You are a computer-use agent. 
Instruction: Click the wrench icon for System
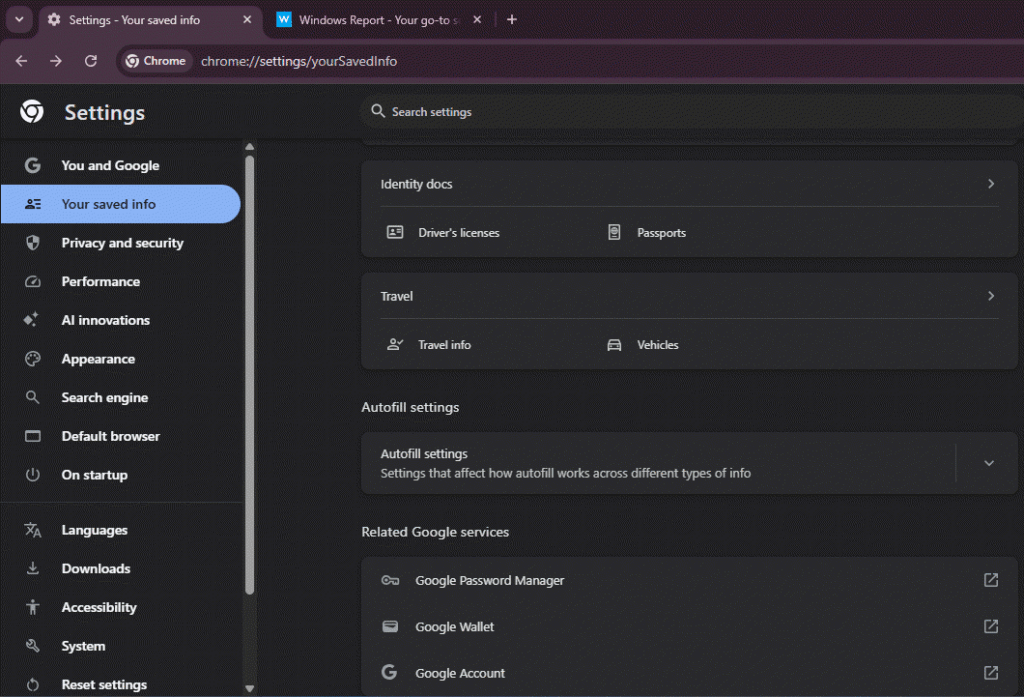[33, 645]
